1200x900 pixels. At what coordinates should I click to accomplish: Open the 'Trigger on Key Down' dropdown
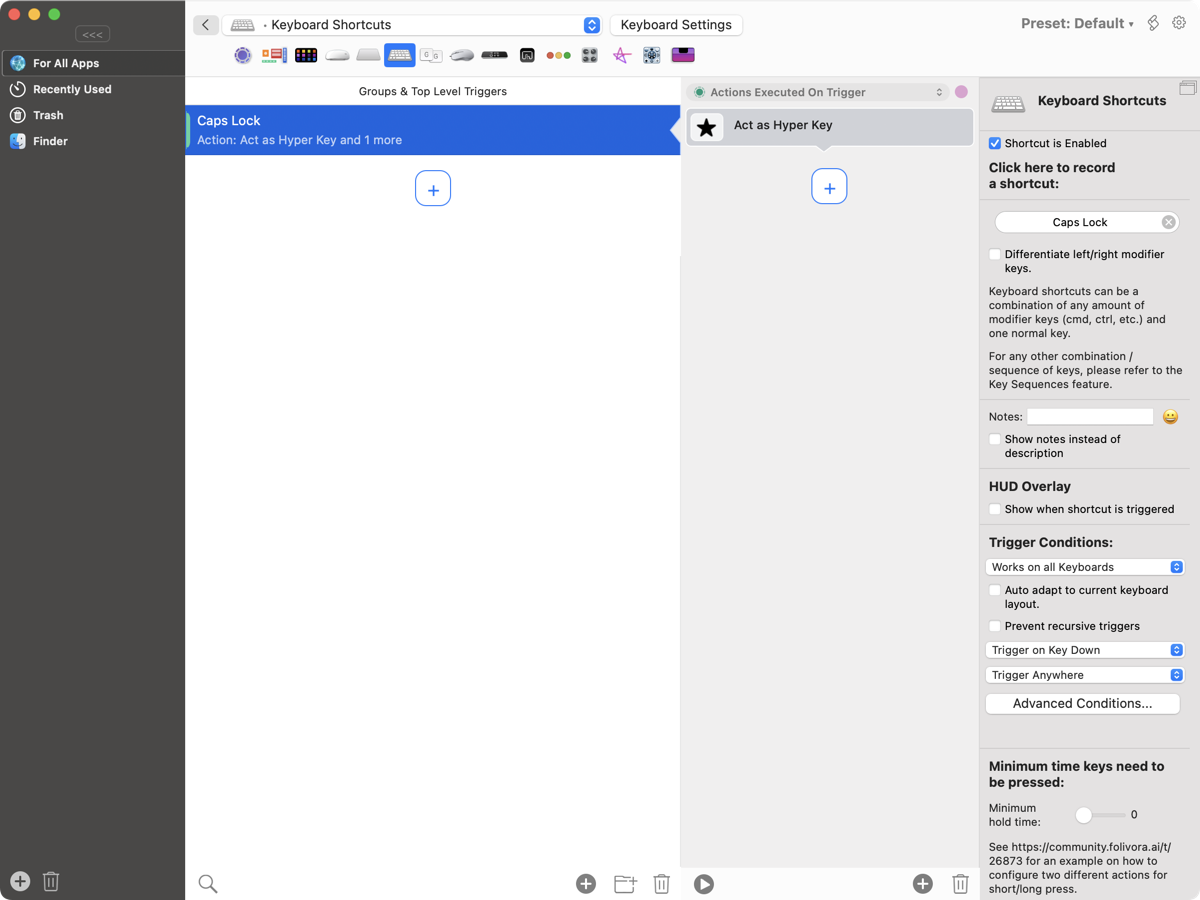(x=1085, y=650)
